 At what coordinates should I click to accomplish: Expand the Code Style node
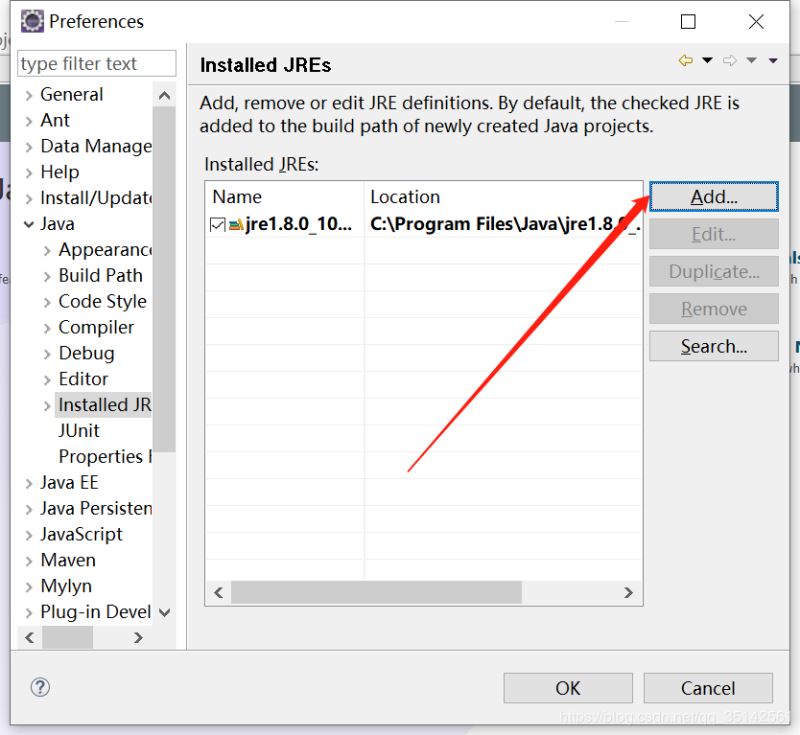(47, 302)
